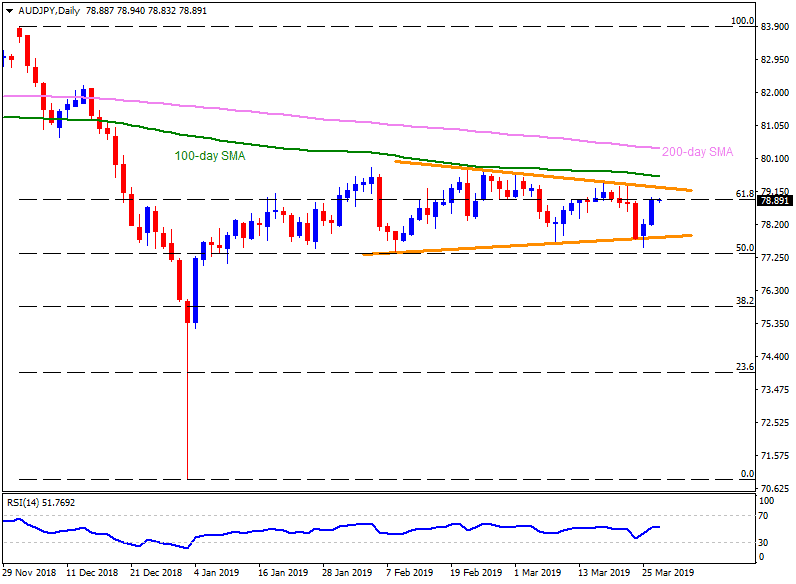
Task: Click the 38.2 Fibonacci level label
Action: 744,300
